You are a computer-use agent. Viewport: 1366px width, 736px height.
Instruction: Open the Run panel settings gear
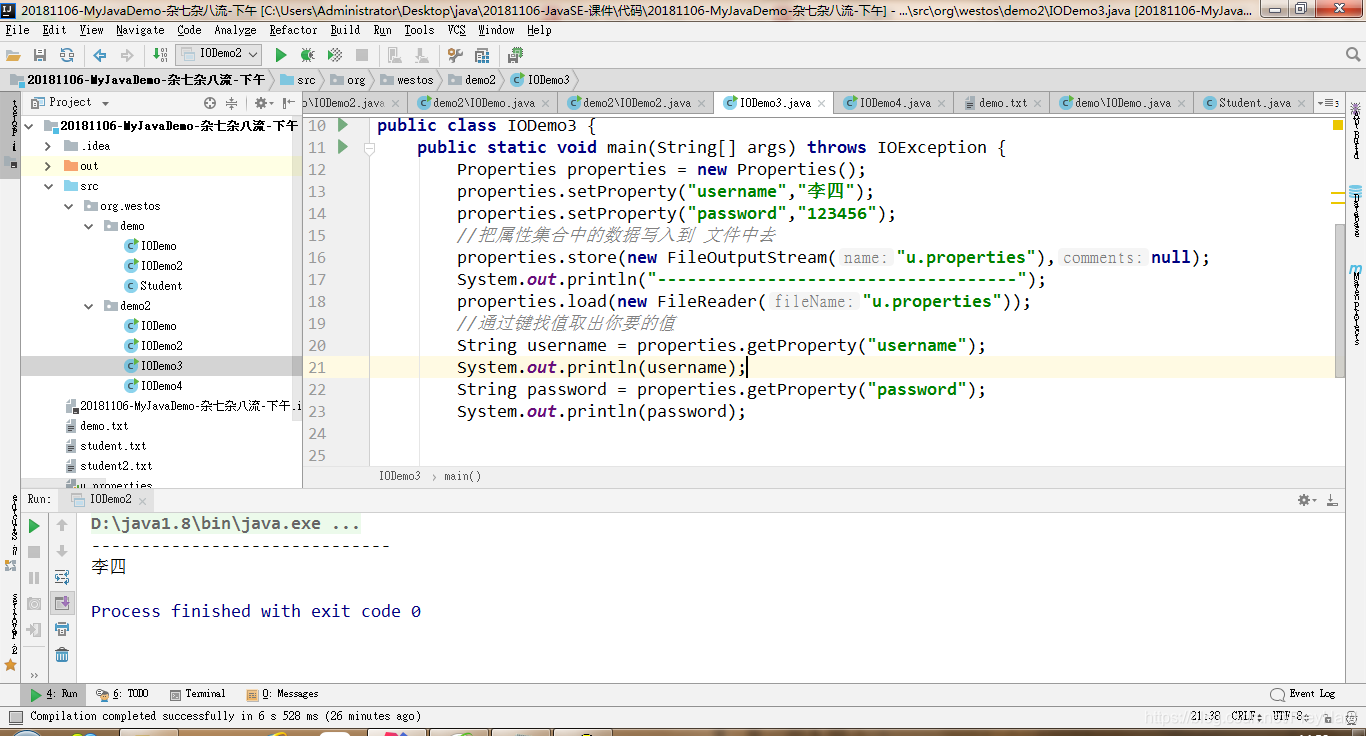click(x=1306, y=499)
